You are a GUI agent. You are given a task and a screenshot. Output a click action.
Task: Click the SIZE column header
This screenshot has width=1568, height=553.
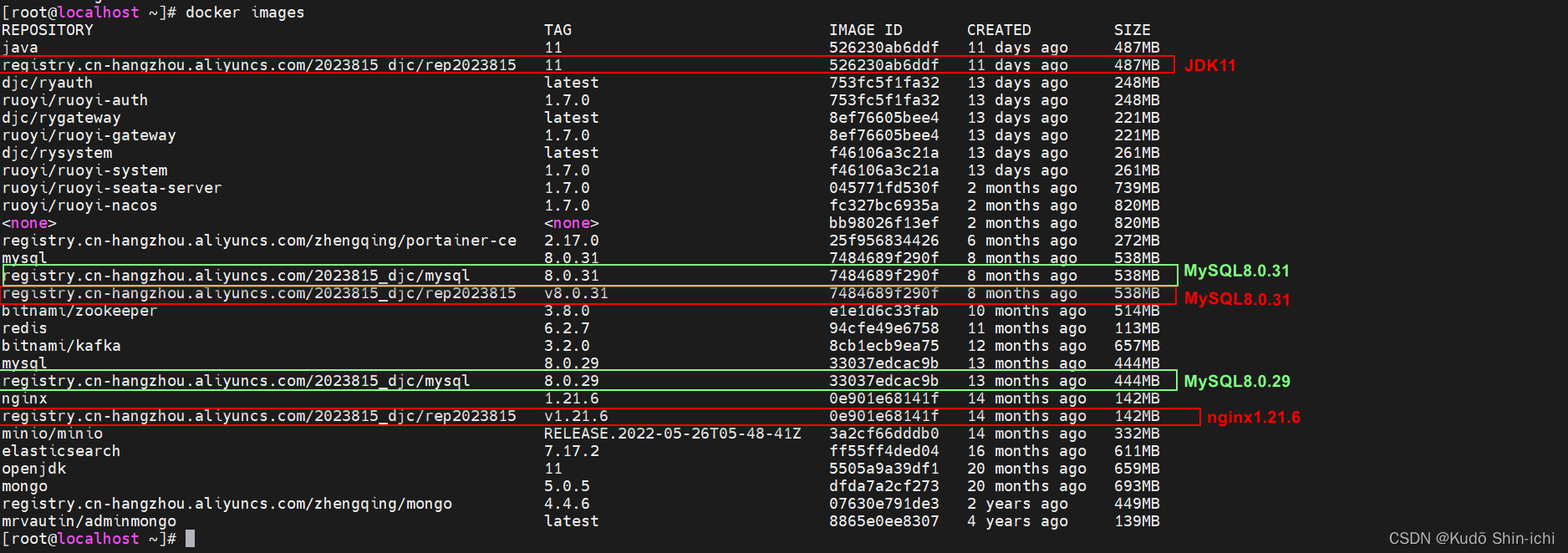coord(1133,30)
